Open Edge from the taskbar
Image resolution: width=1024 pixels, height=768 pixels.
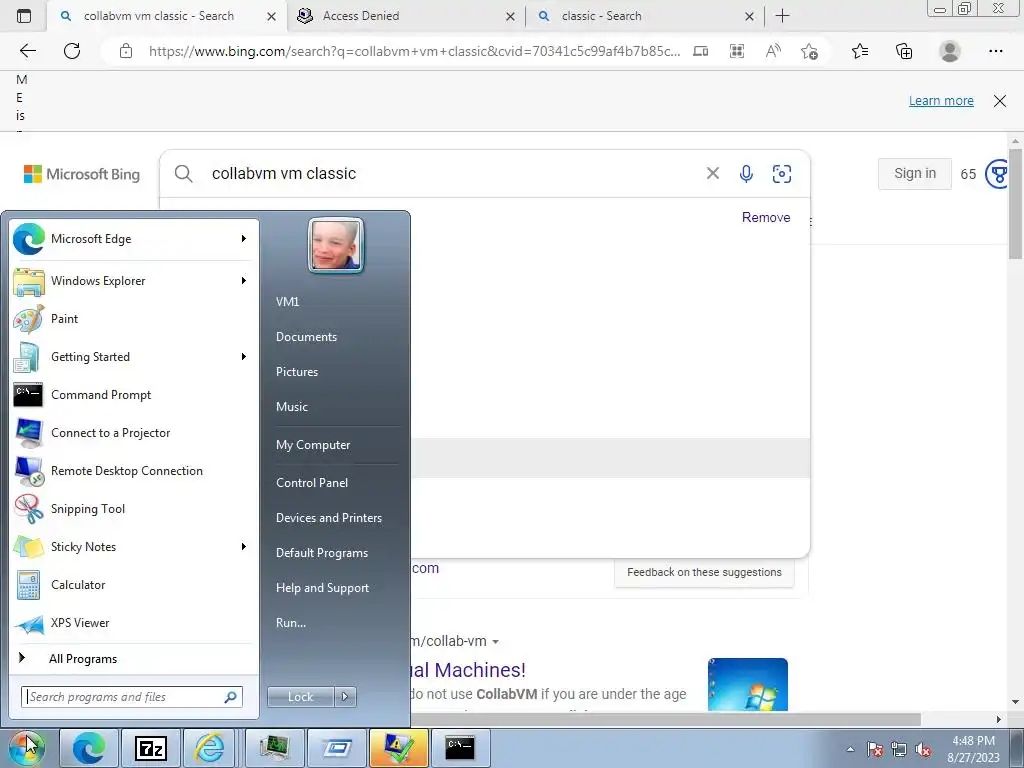point(88,748)
